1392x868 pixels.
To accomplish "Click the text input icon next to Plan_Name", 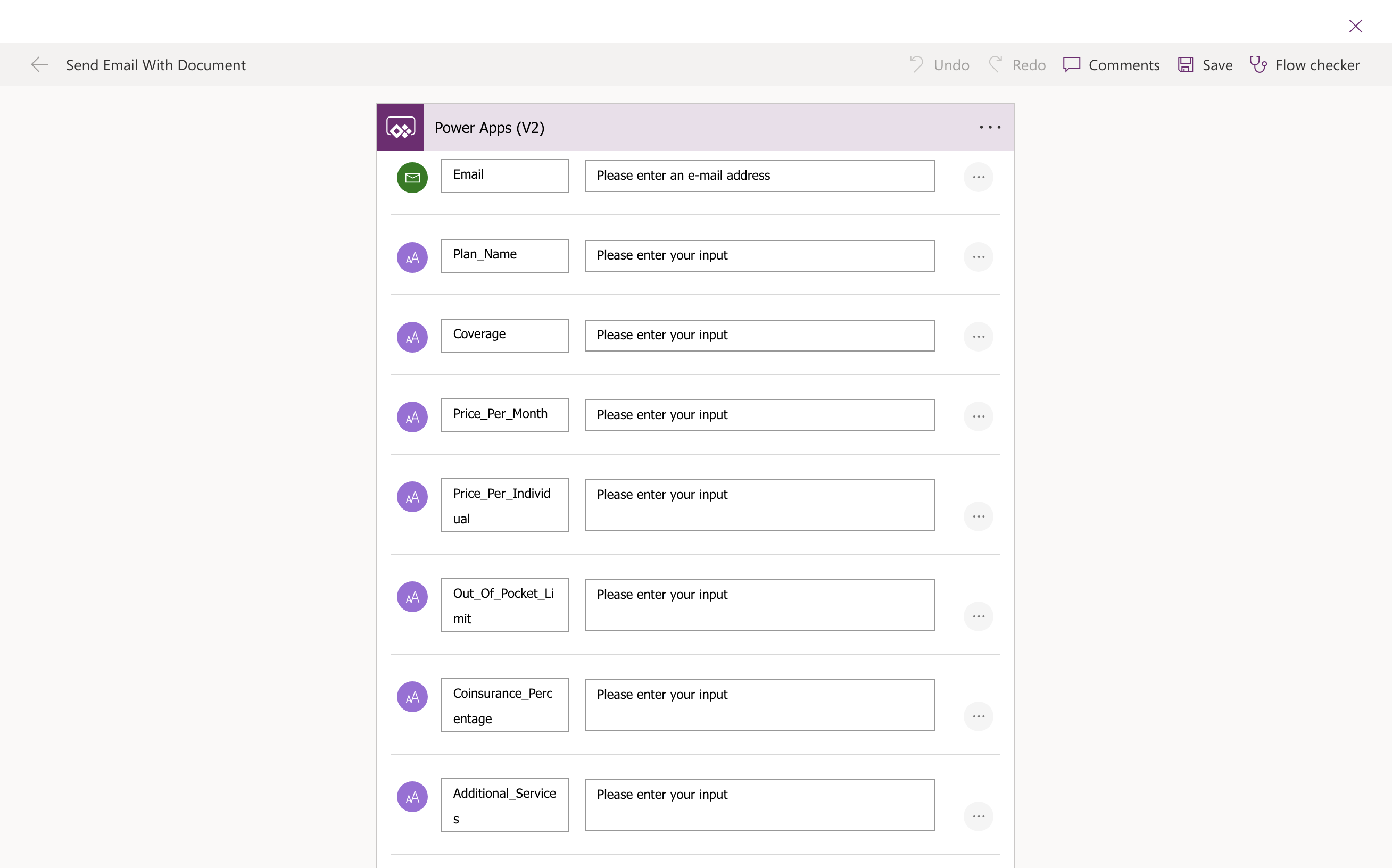I will (x=412, y=256).
